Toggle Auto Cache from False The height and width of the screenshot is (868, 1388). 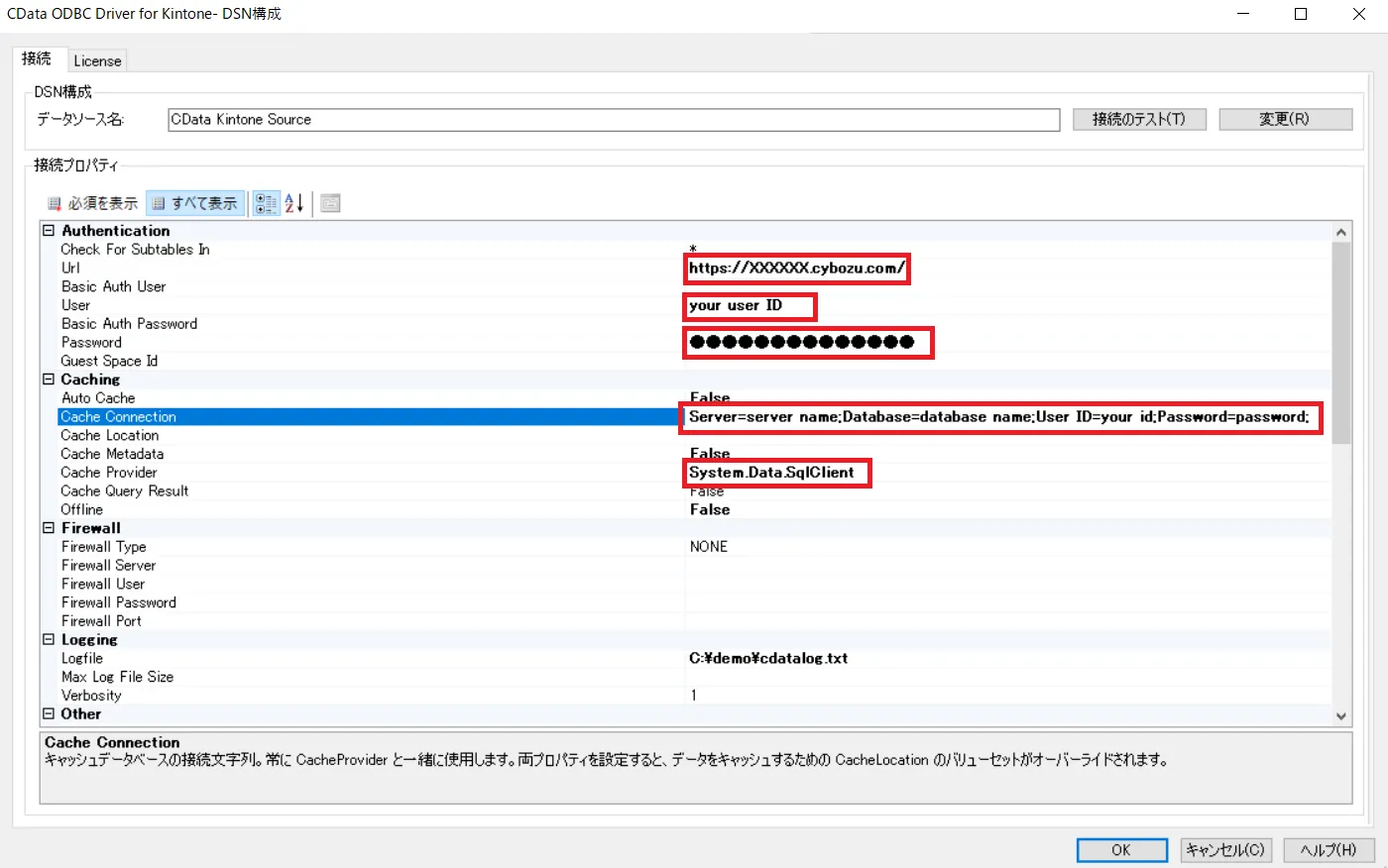(x=709, y=397)
